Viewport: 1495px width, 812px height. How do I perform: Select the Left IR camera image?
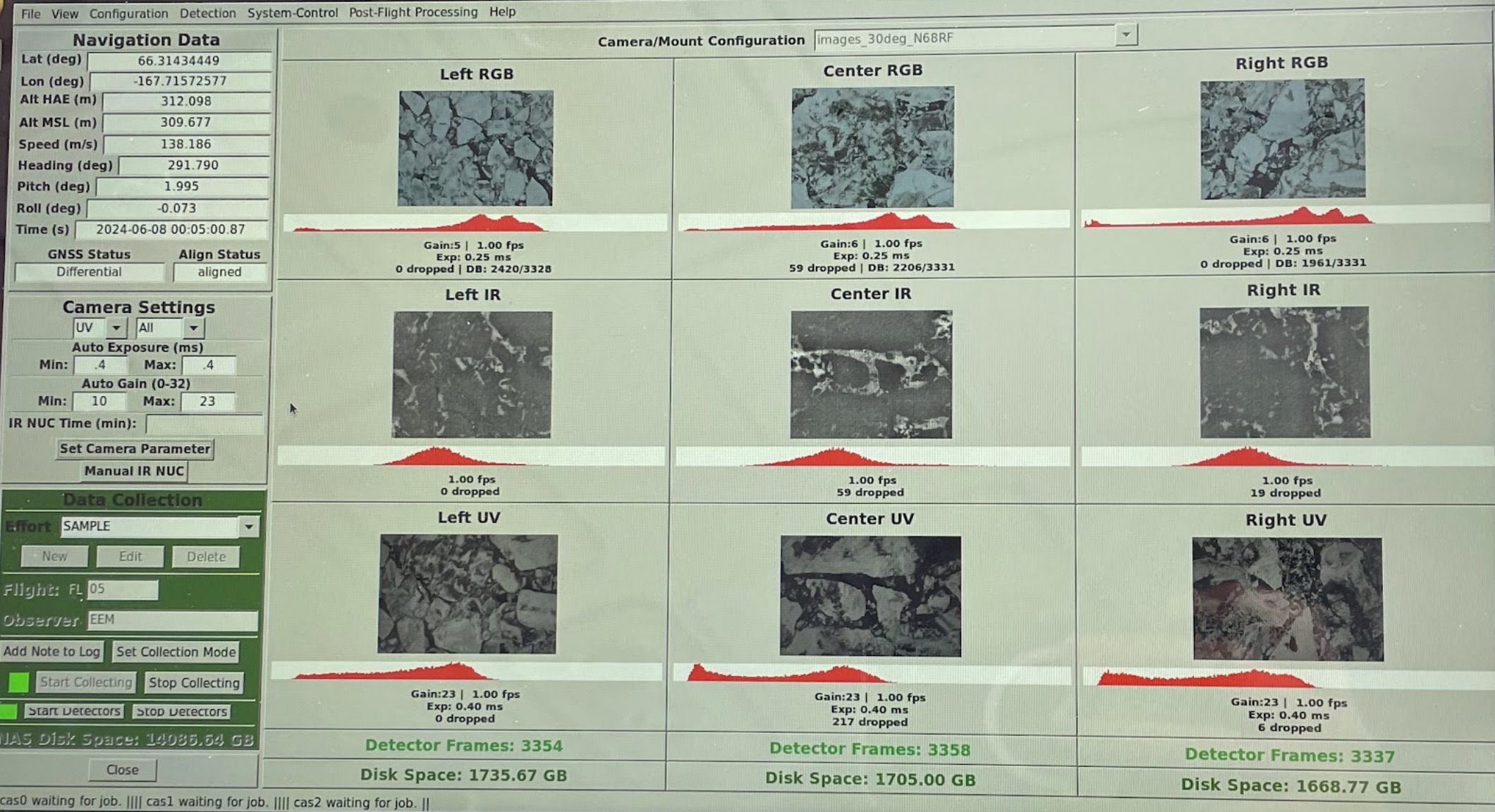(x=472, y=374)
